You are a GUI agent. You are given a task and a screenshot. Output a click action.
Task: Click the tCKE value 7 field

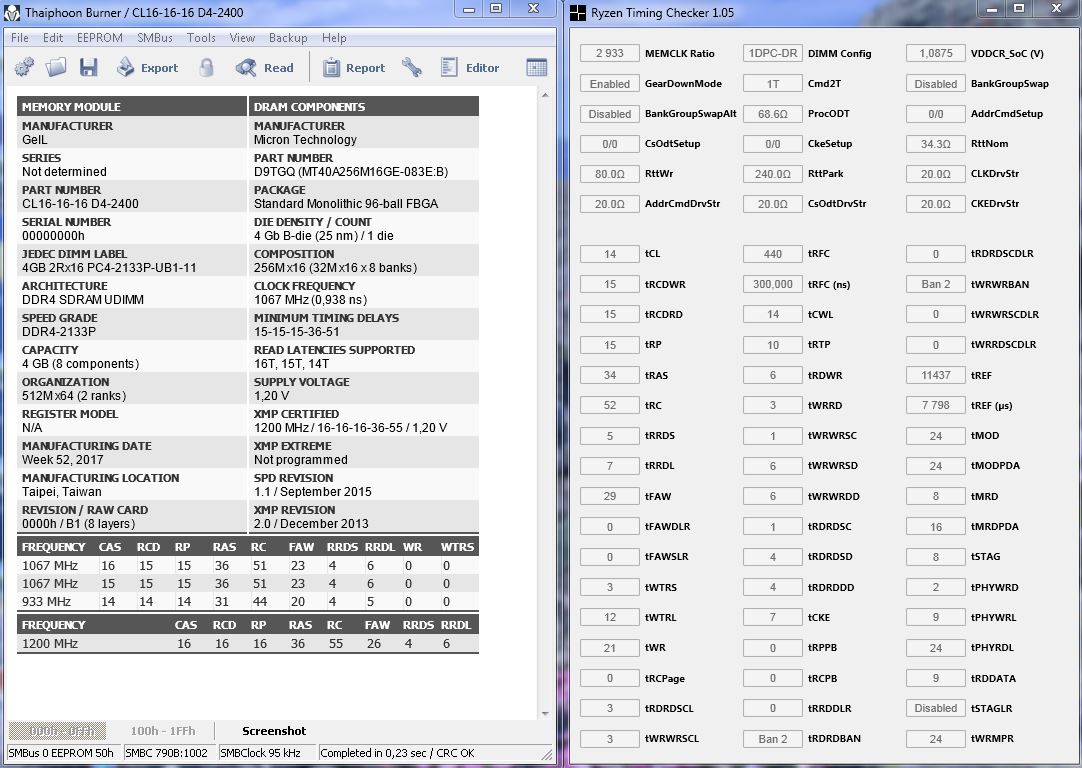click(x=772, y=618)
